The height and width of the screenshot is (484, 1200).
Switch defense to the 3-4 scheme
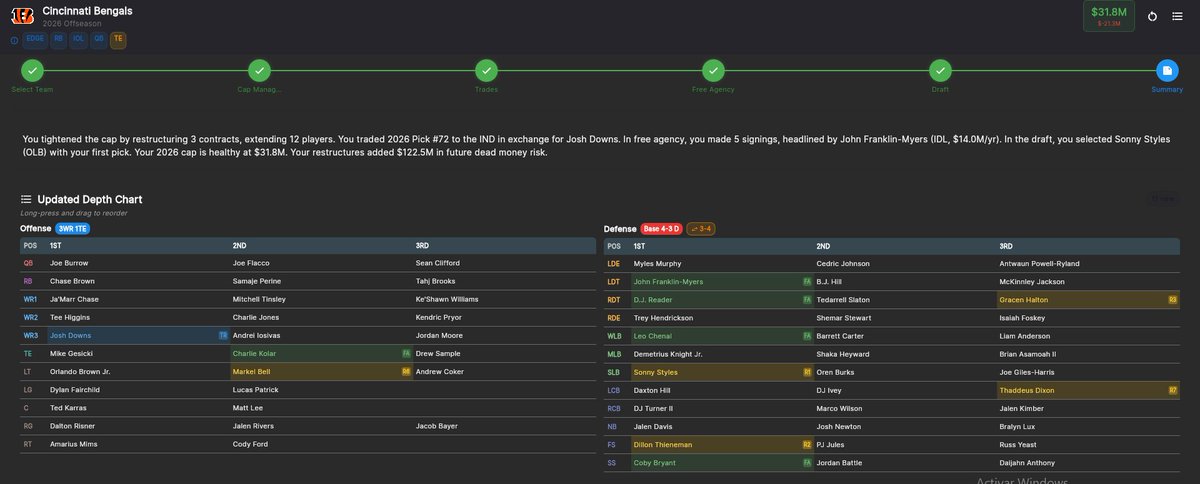(x=700, y=229)
